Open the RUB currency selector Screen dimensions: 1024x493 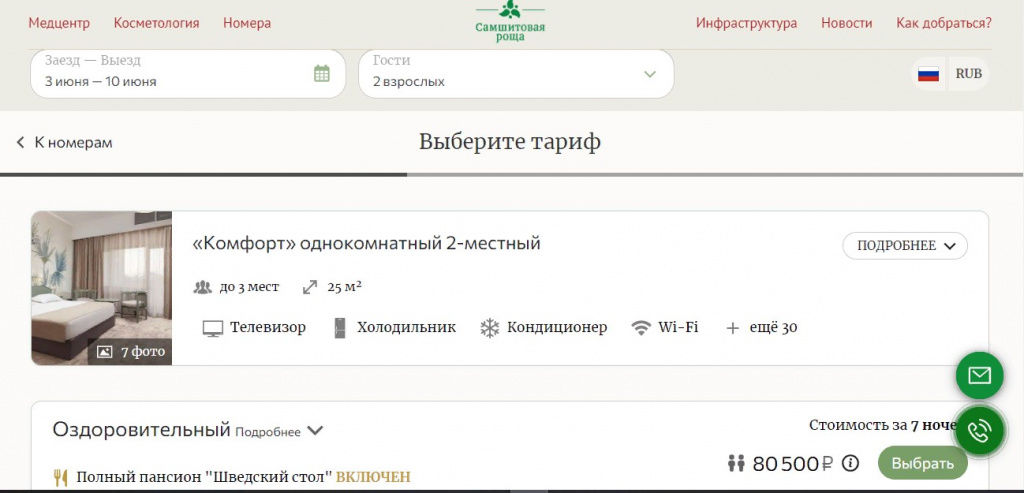click(x=968, y=74)
